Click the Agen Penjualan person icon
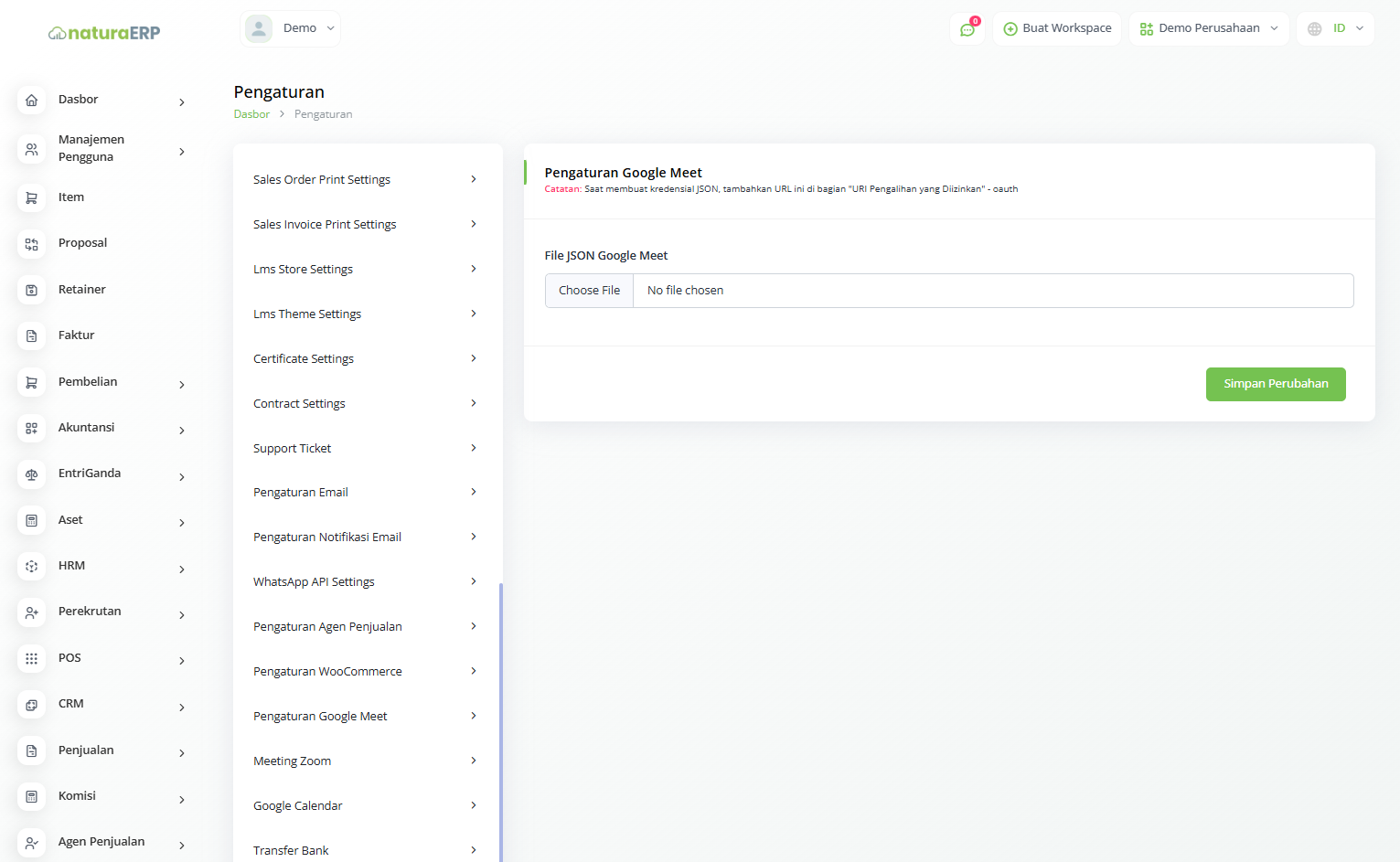 click(31, 843)
